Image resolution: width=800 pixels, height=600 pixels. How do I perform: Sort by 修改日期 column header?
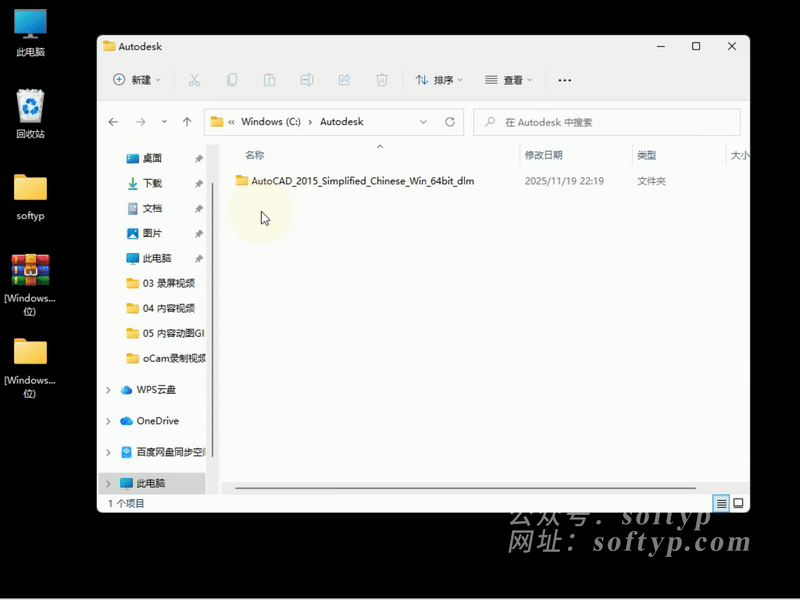pos(543,155)
